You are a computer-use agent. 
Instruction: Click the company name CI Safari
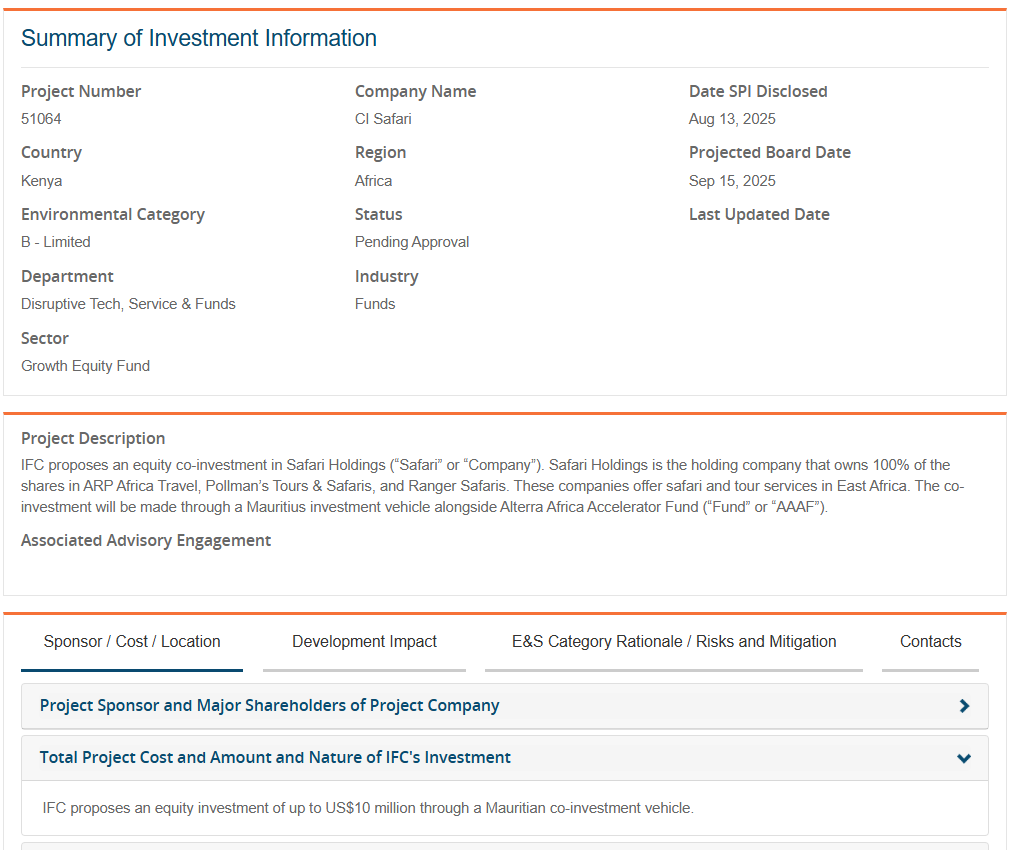point(383,119)
